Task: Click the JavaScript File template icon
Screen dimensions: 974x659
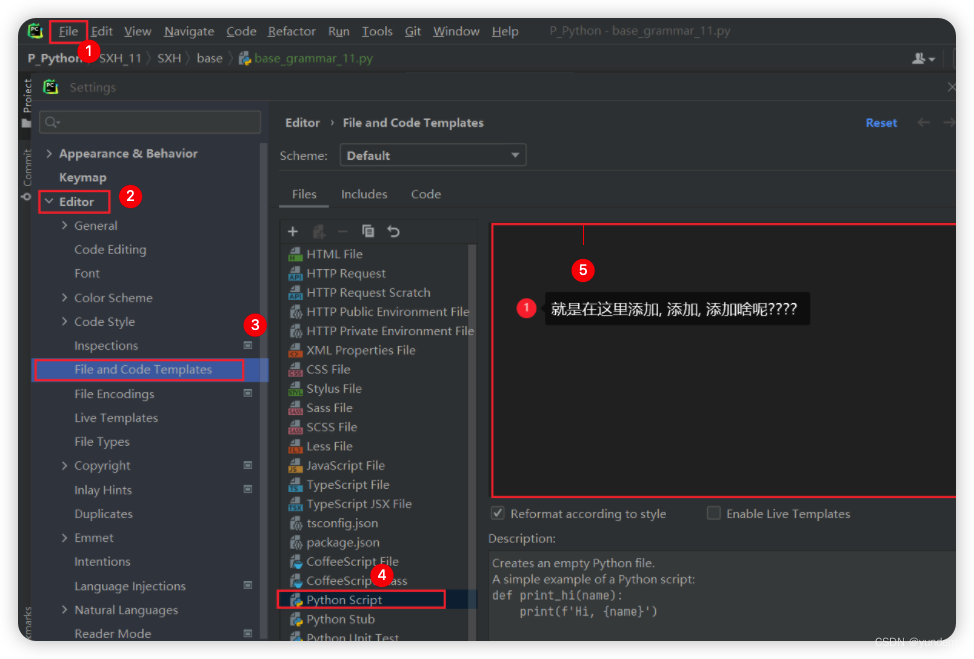Action: (295, 466)
